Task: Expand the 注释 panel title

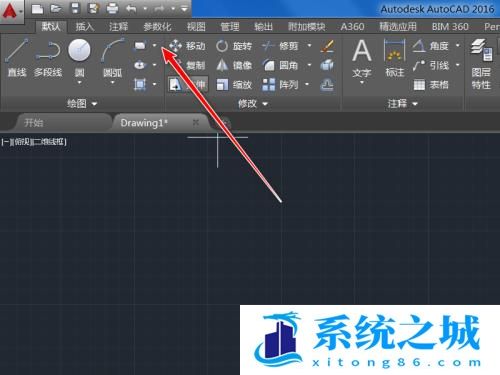Action: (x=402, y=104)
